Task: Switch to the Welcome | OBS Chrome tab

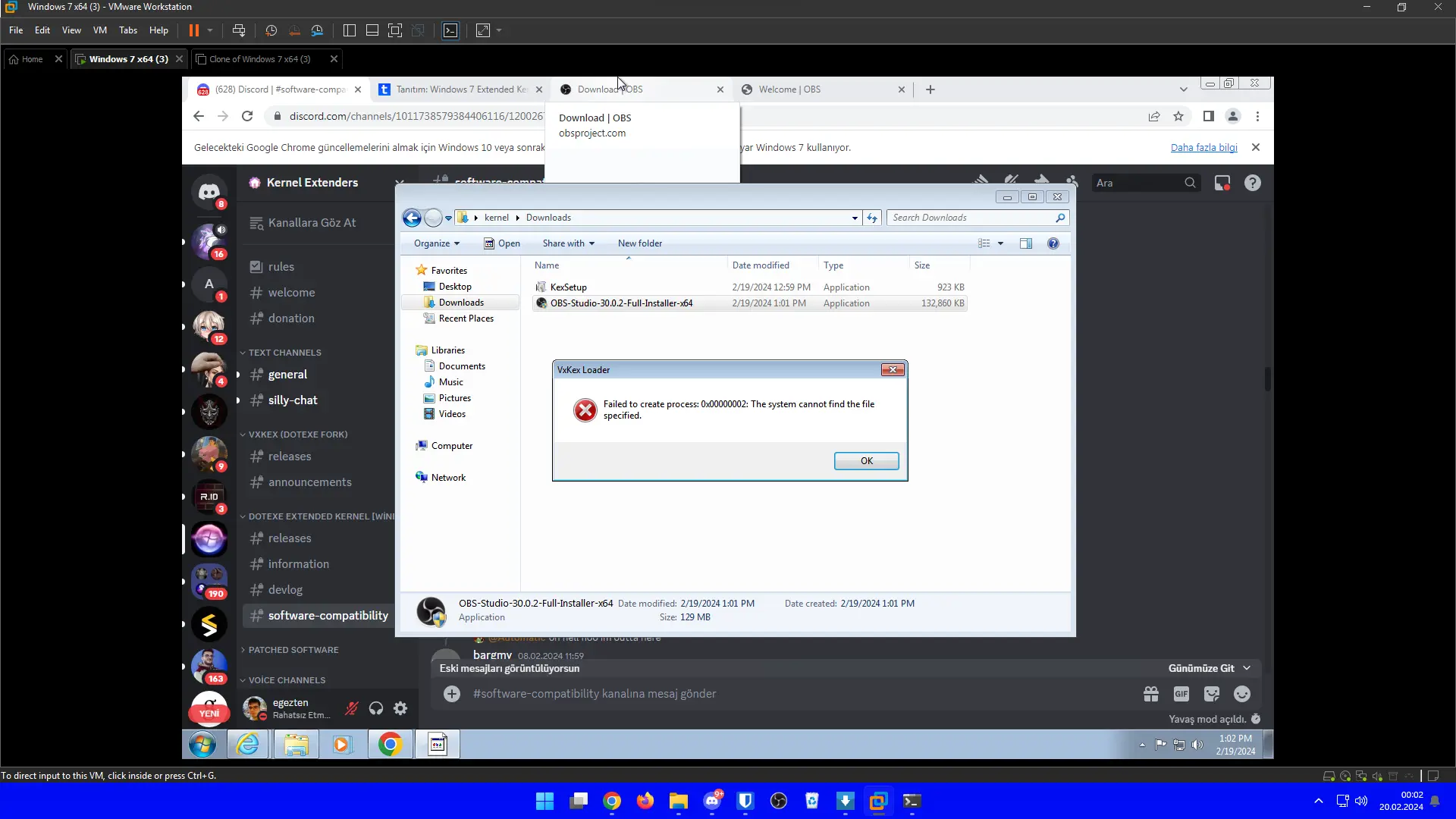Action: (824, 89)
